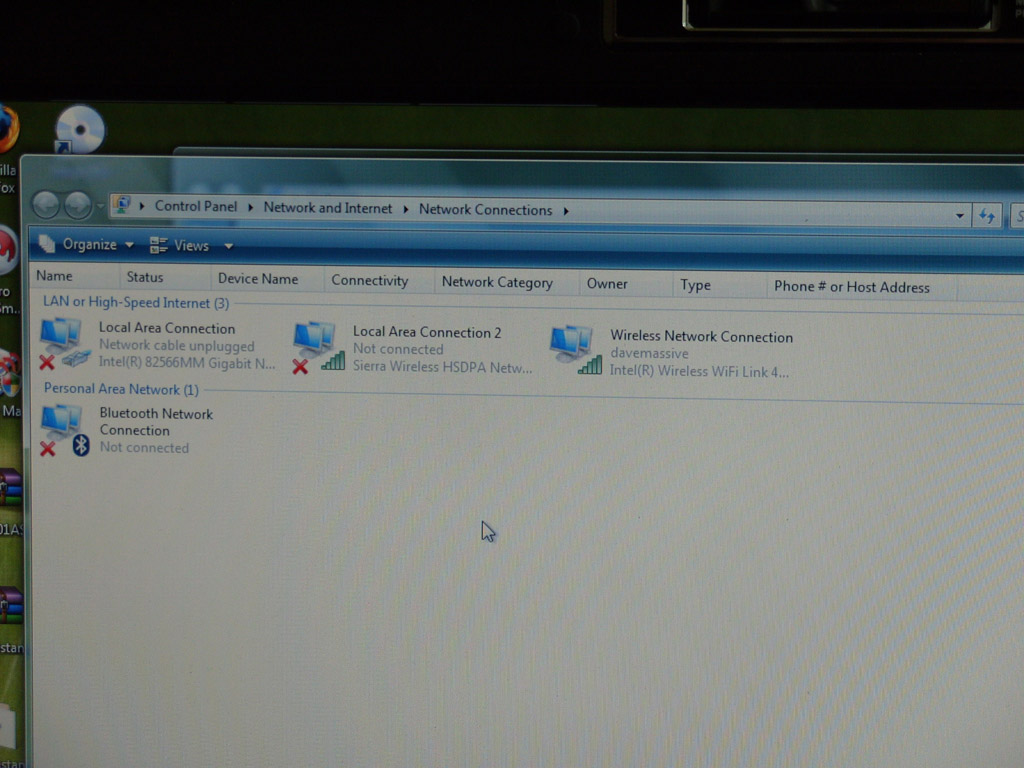The width and height of the screenshot is (1024, 768).
Task: Click the 'Bluetooth Network Connection' name text
Action: pos(156,422)
